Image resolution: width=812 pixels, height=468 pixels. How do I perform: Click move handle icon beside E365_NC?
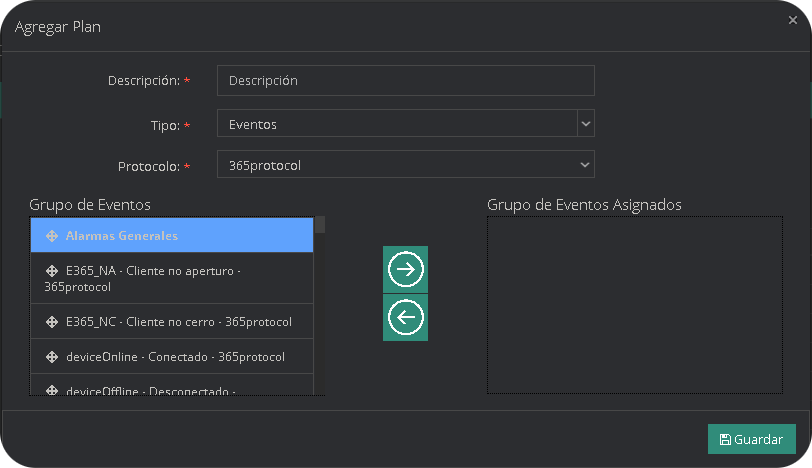tap(52, 322)
